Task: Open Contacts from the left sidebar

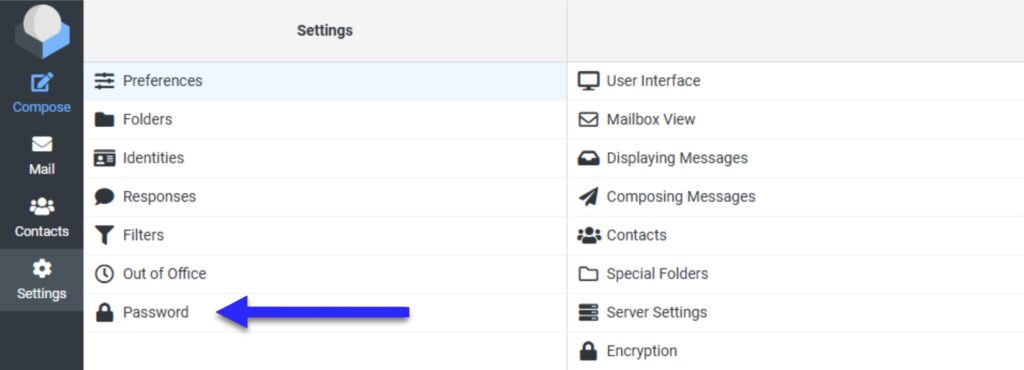Action: (42, 218)
